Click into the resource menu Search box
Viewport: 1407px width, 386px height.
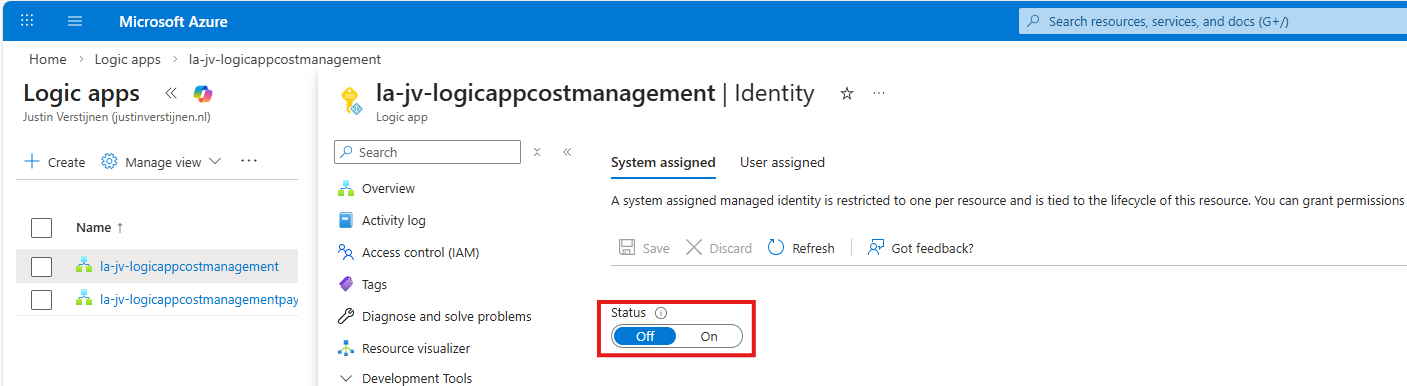coord(427,152)
